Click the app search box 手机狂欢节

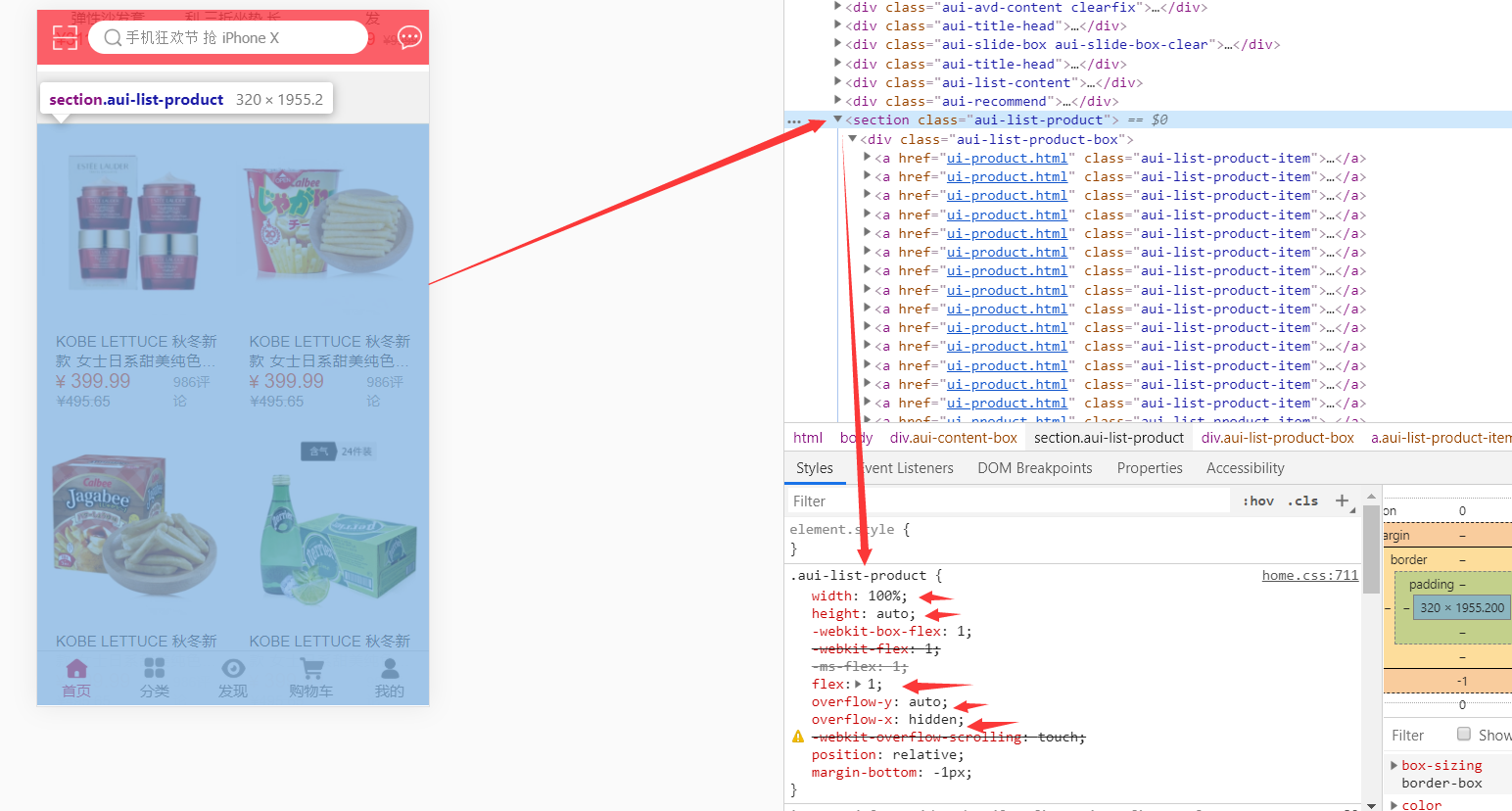point(228,37)
